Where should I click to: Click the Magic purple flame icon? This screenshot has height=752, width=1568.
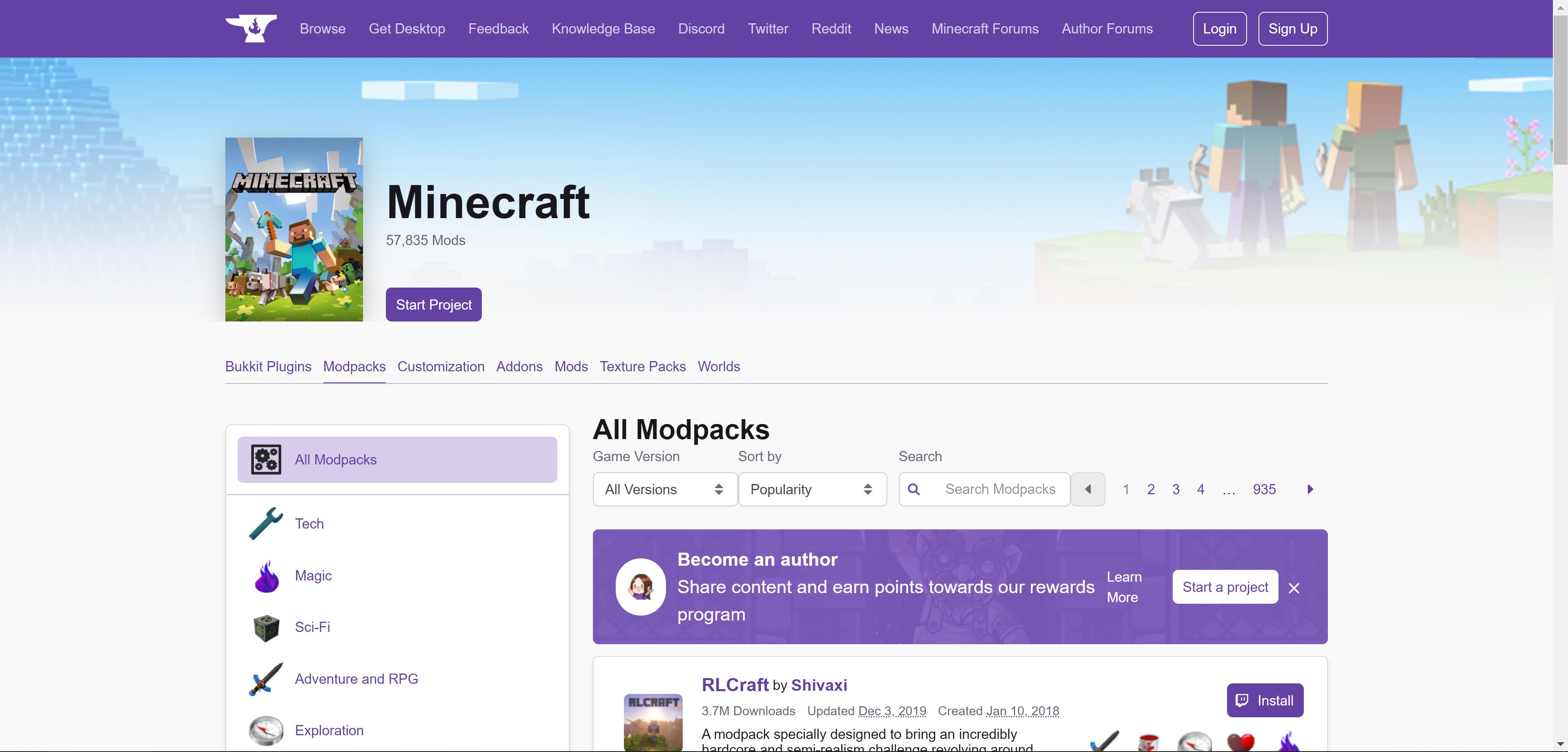(x=266, y=576)
